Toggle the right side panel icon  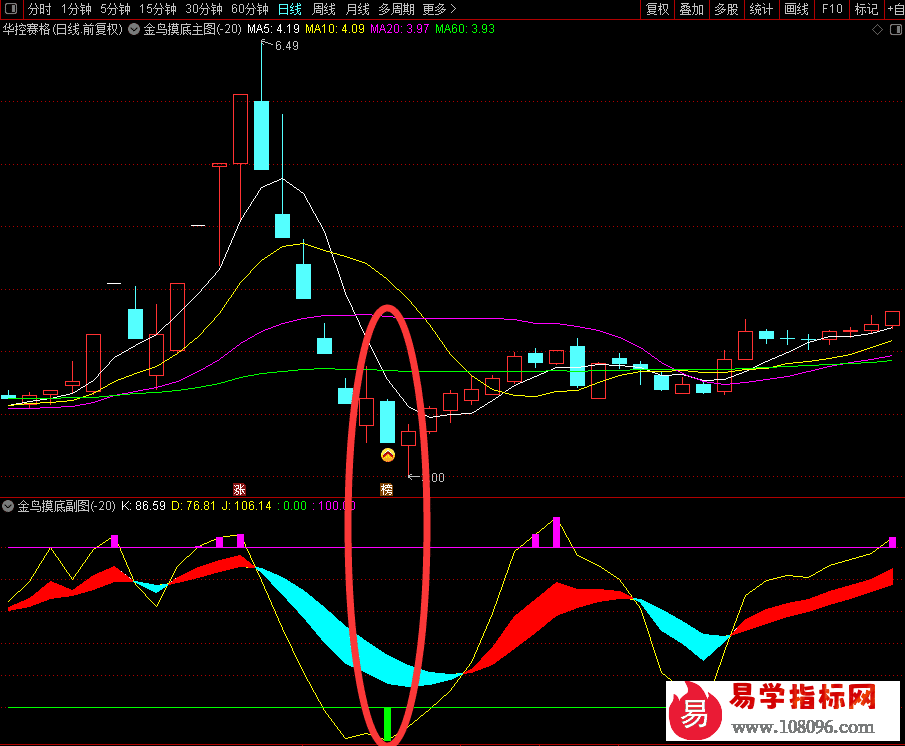pyautogui.click(x=895, y=29)
